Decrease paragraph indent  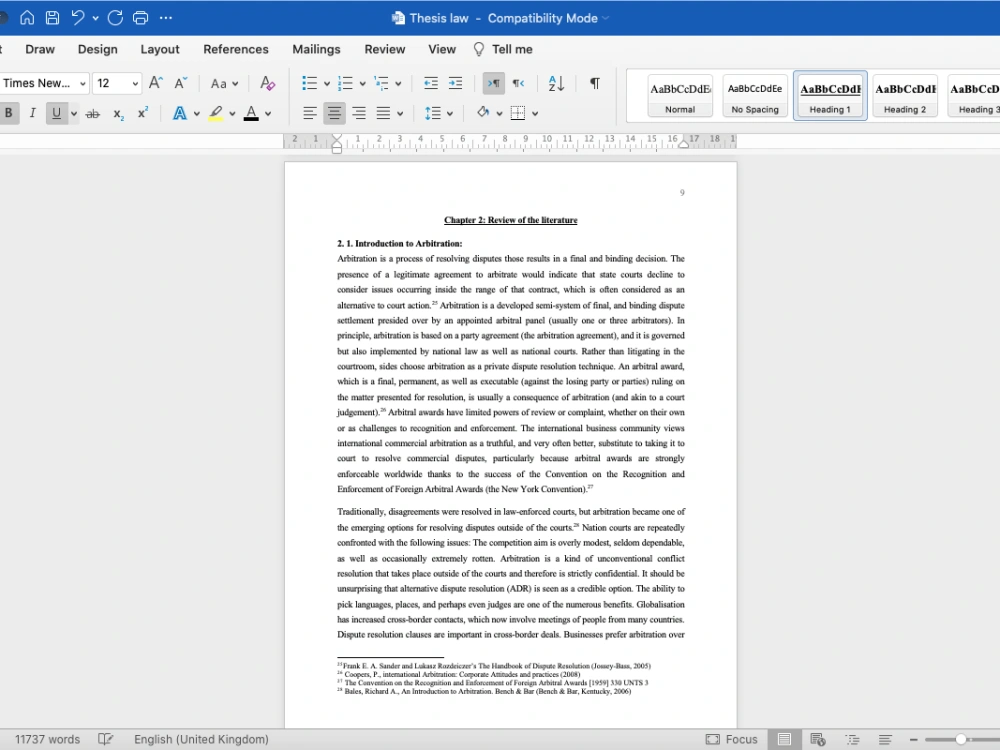pyautogui.click(x=431, y=83)
